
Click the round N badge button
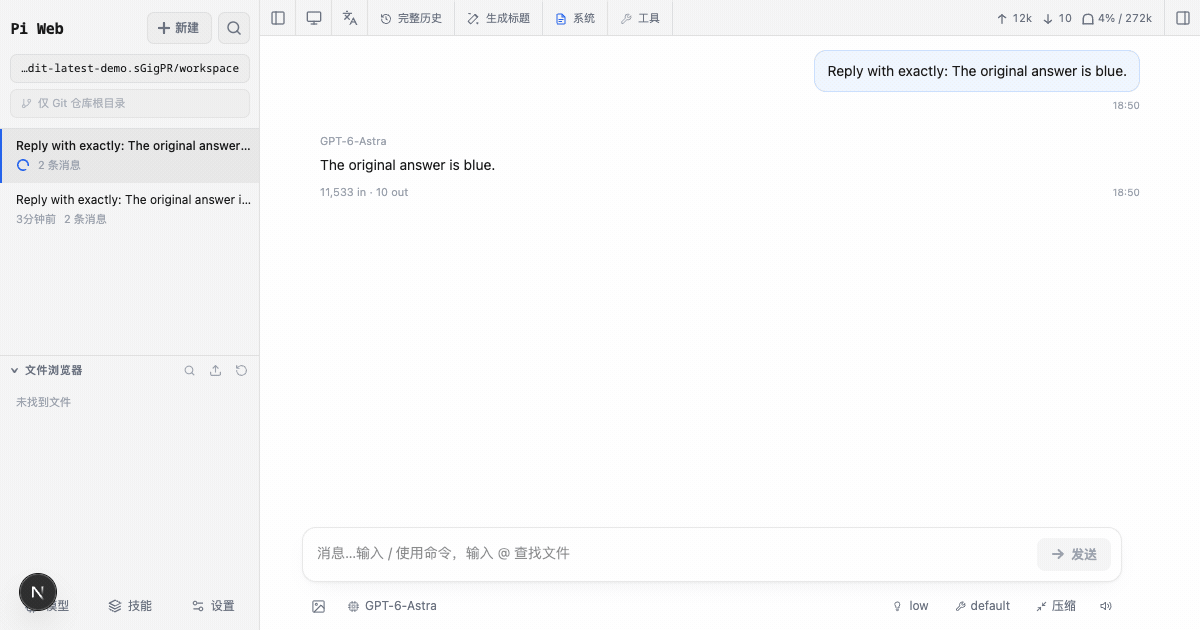pos(38,592)
